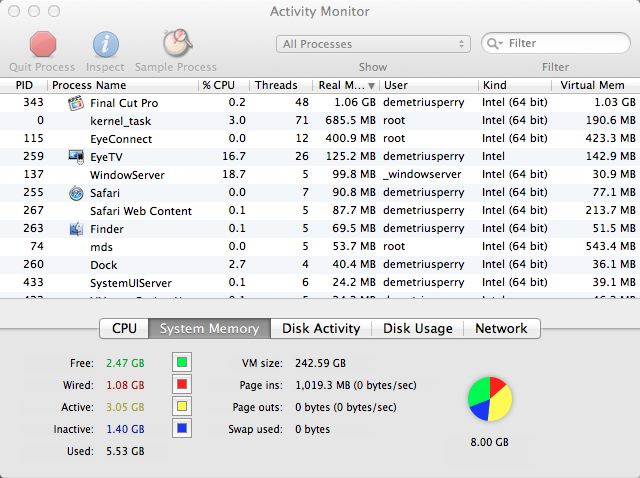Select the SystemUIServer process name

click(x=131, y=283)
